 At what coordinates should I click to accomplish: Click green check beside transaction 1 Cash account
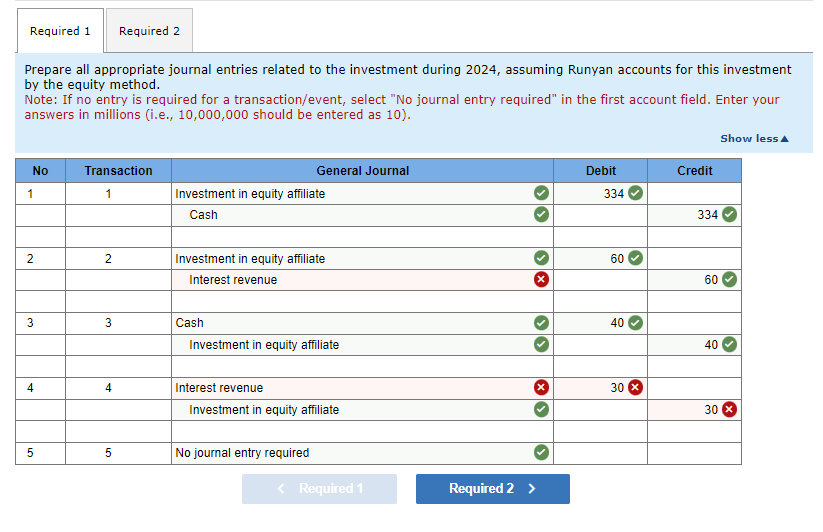click(x=541, y=215)
